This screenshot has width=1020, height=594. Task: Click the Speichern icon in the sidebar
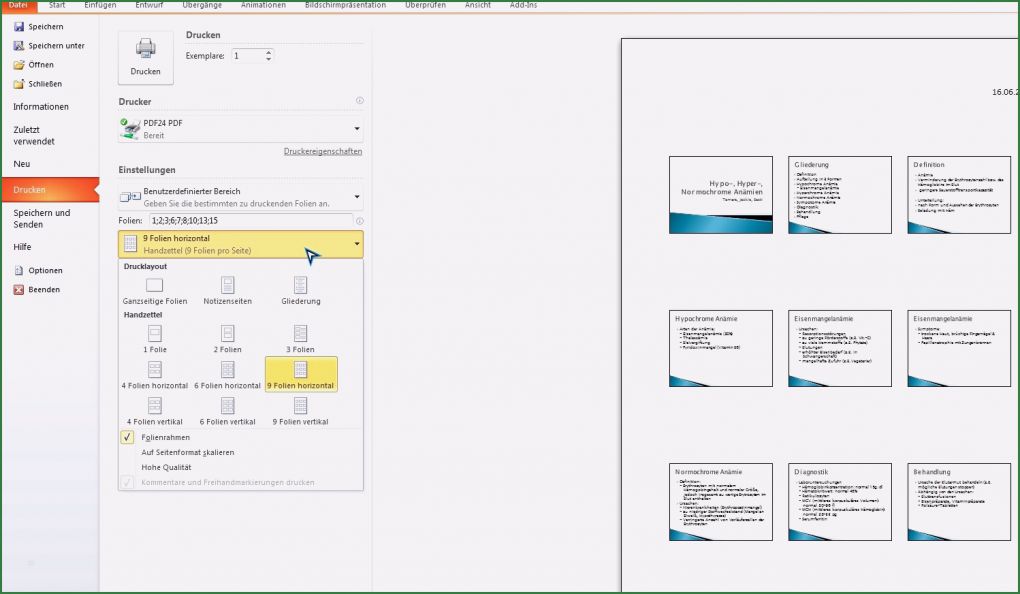(18, 26)
